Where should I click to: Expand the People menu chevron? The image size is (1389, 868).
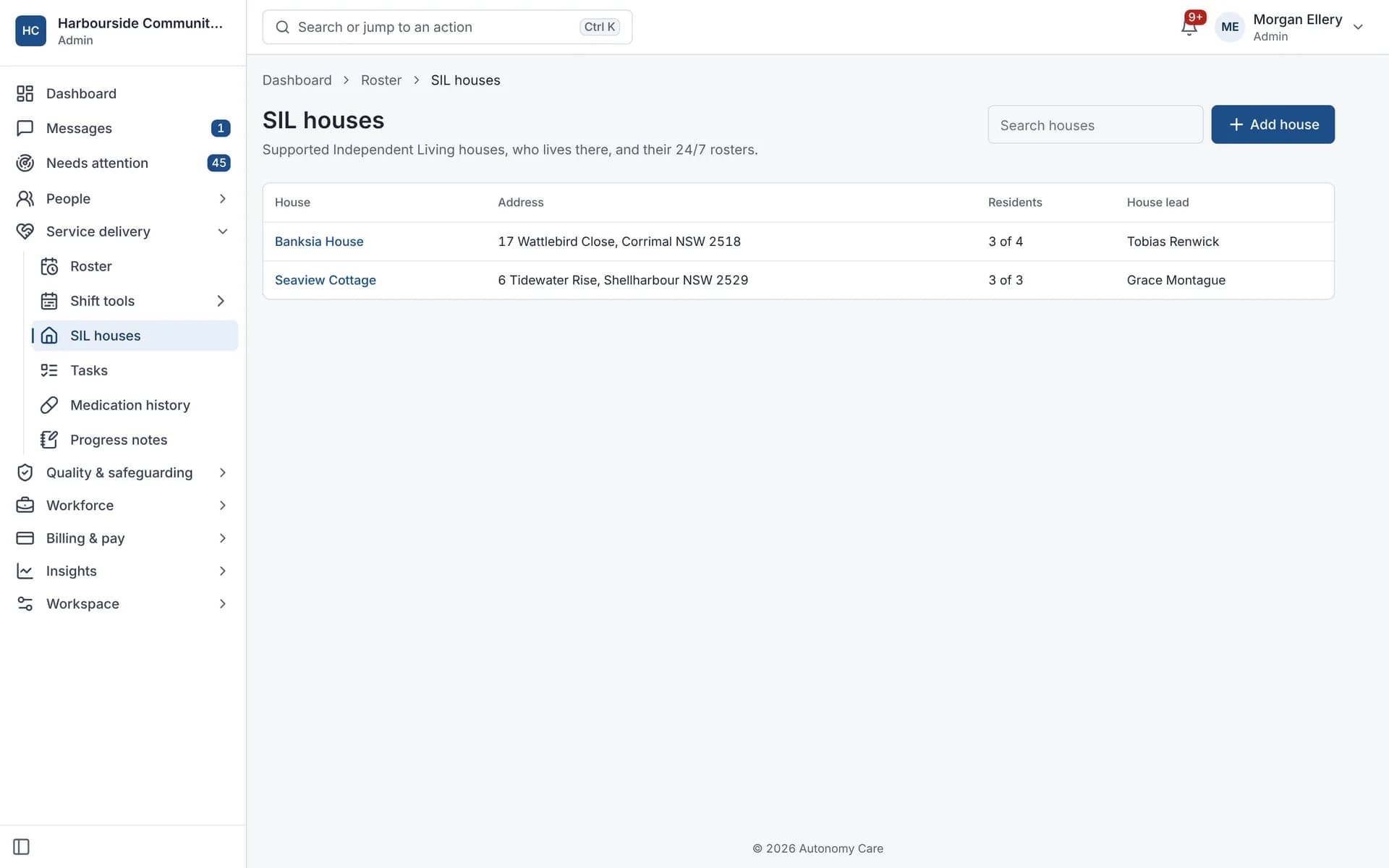222,198
